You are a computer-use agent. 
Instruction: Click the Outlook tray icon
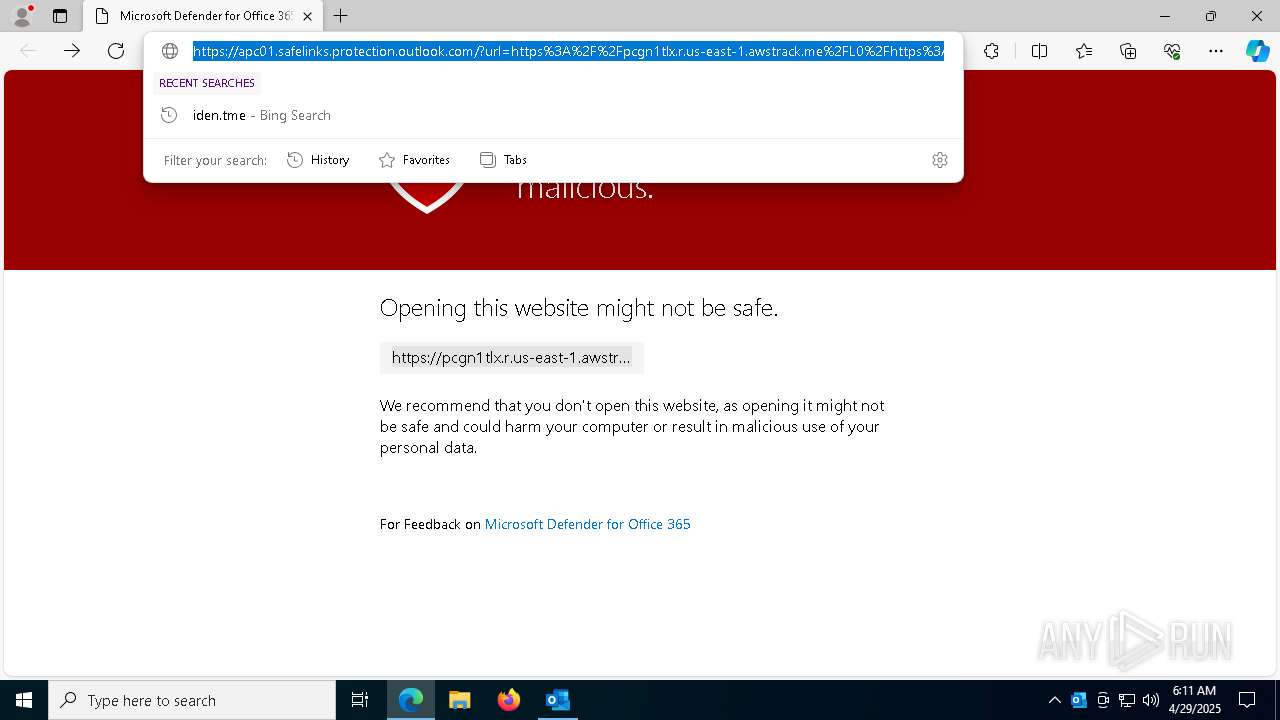(1079, 700)
